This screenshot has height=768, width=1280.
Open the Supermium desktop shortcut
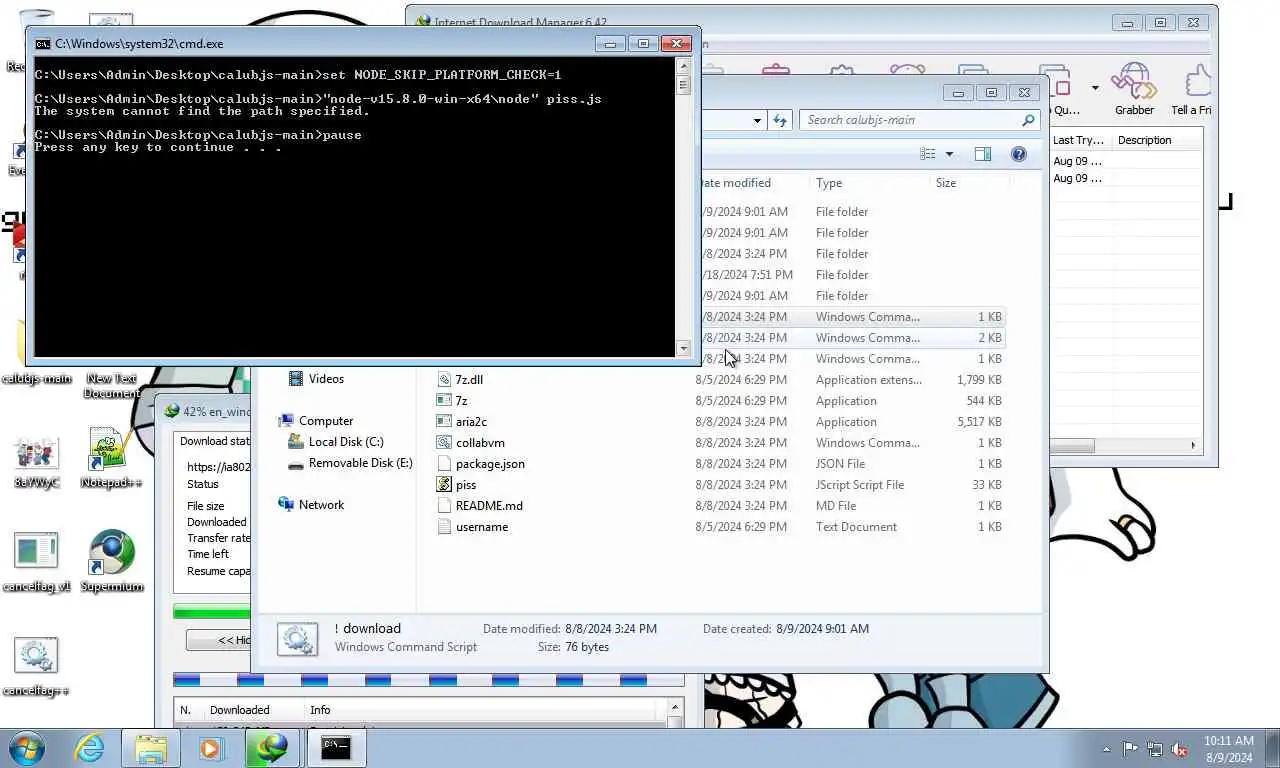111,561
